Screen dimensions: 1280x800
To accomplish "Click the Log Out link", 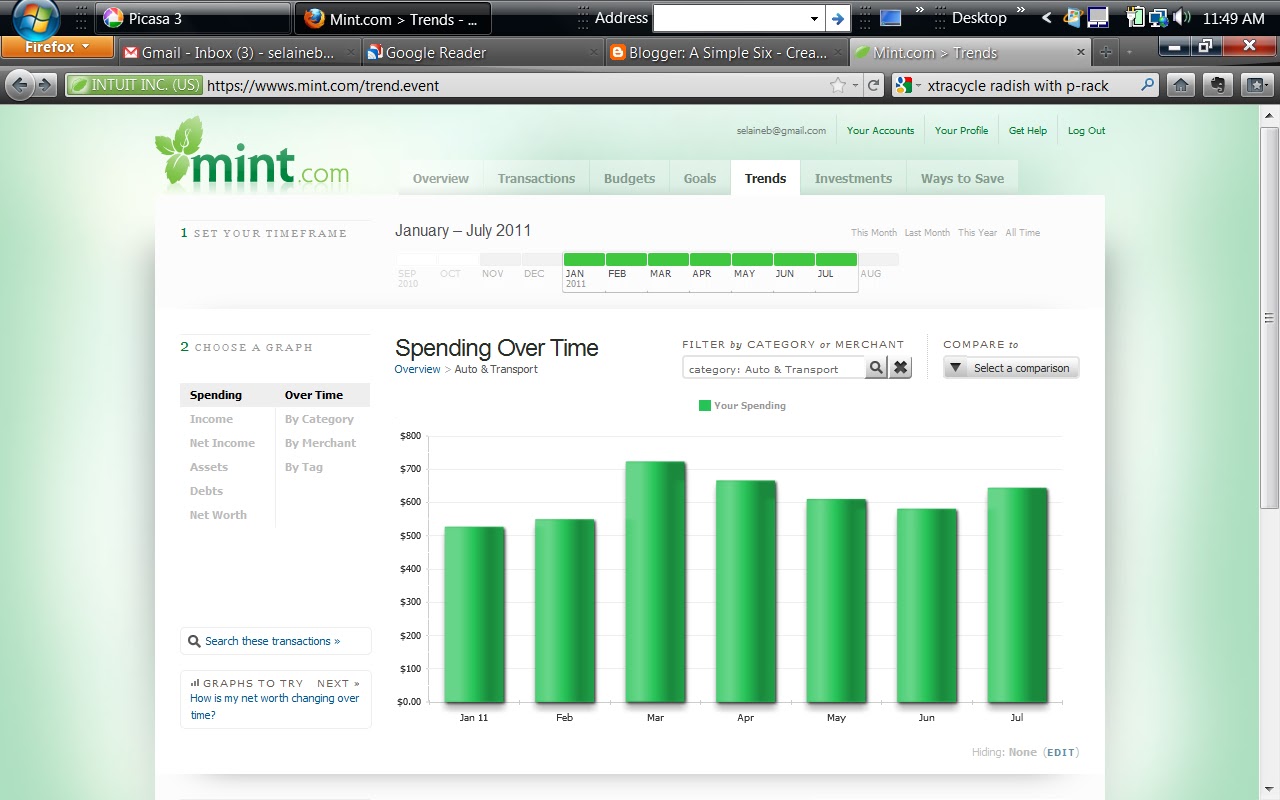I will click(1087, 131).
